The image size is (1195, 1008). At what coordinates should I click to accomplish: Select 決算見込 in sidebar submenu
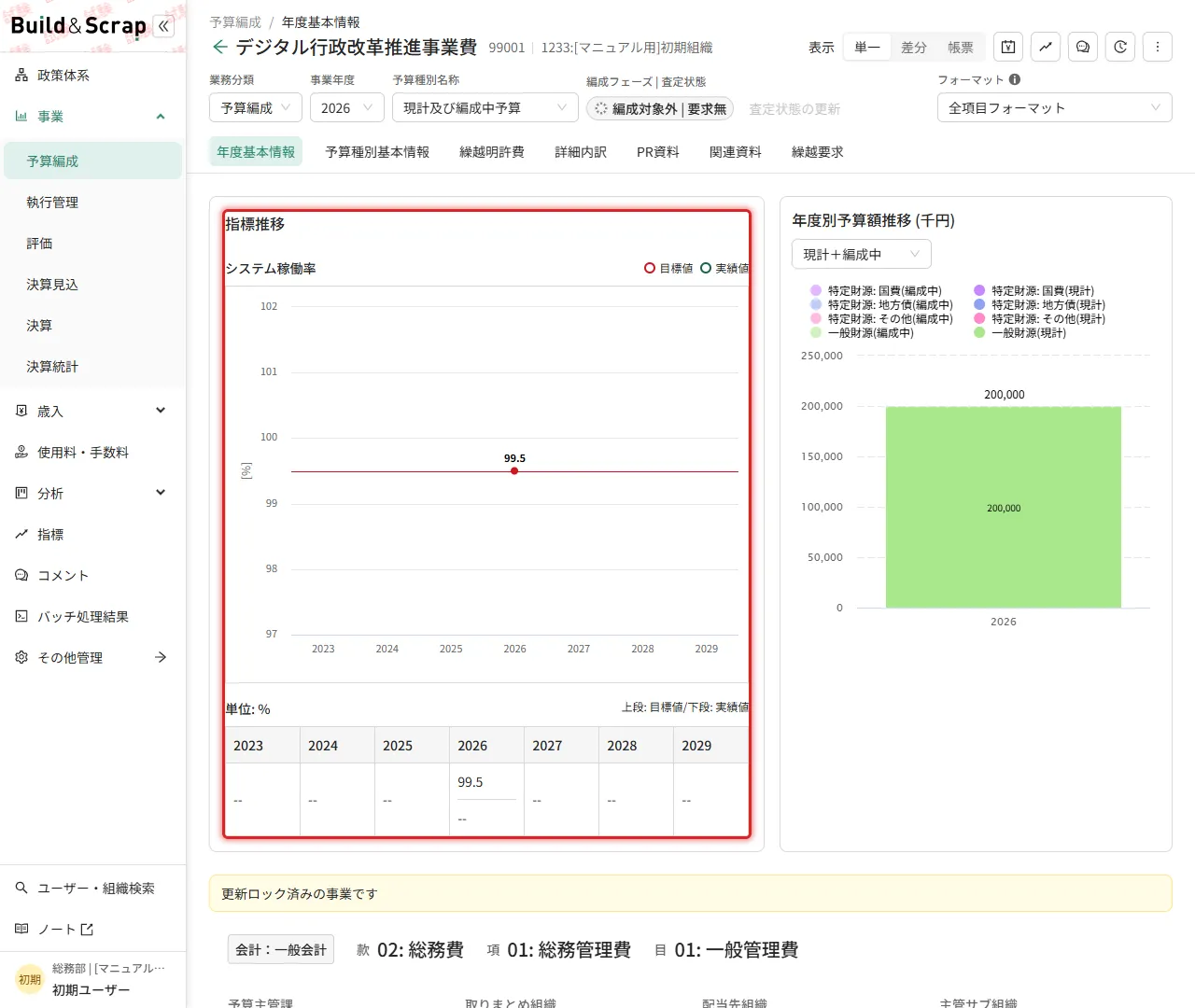pos(92,285)
